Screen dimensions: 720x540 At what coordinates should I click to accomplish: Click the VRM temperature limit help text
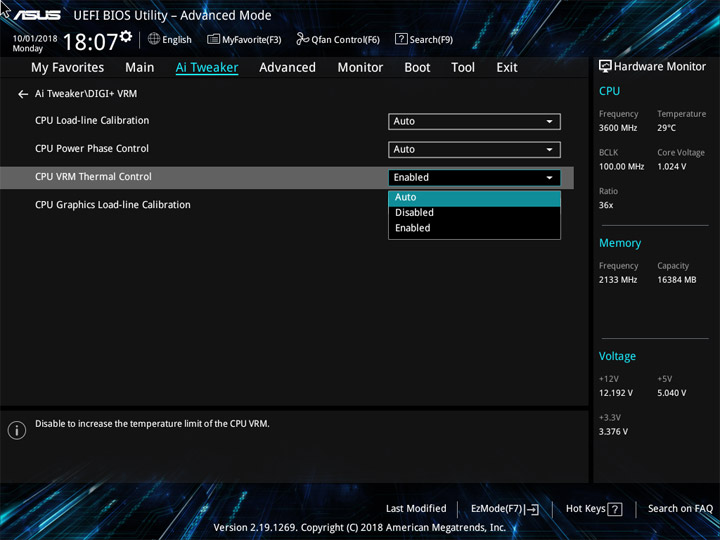(x=152, y=424)
